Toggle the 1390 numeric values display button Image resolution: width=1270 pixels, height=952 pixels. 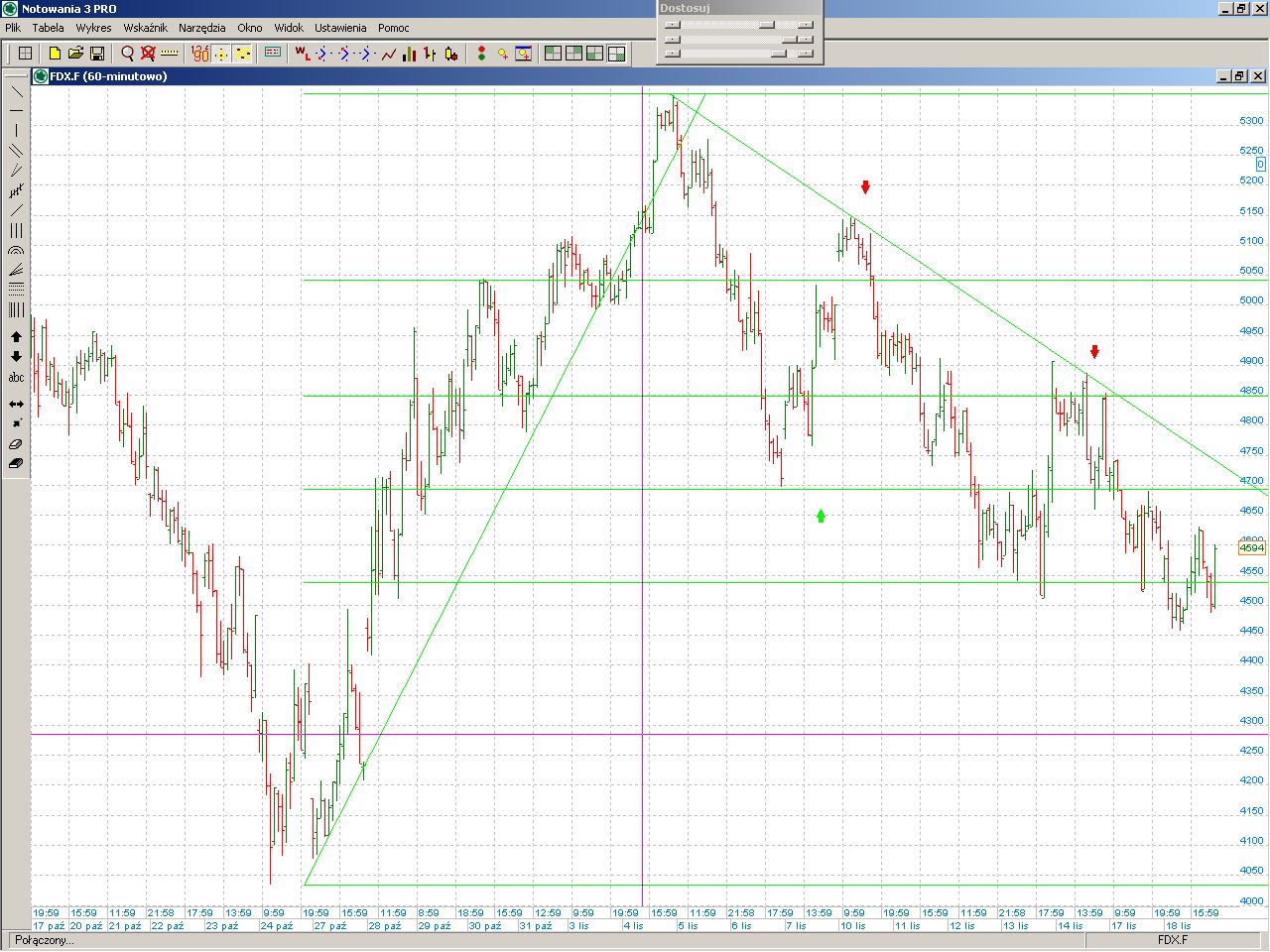[x=200, y=54]
